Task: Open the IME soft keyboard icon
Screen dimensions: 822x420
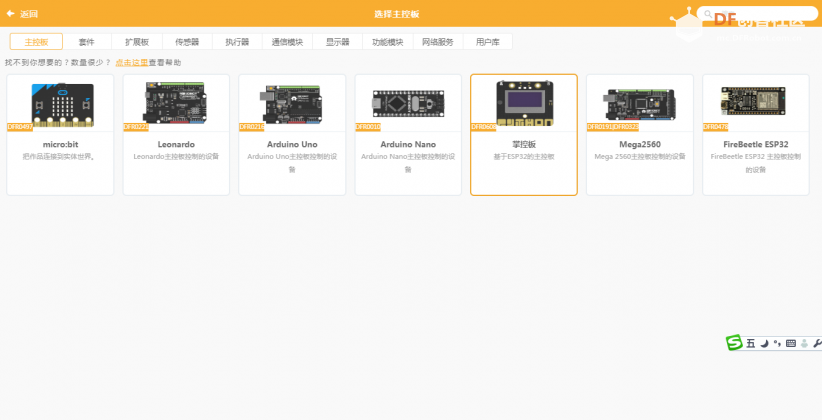Action: point(791,343)
